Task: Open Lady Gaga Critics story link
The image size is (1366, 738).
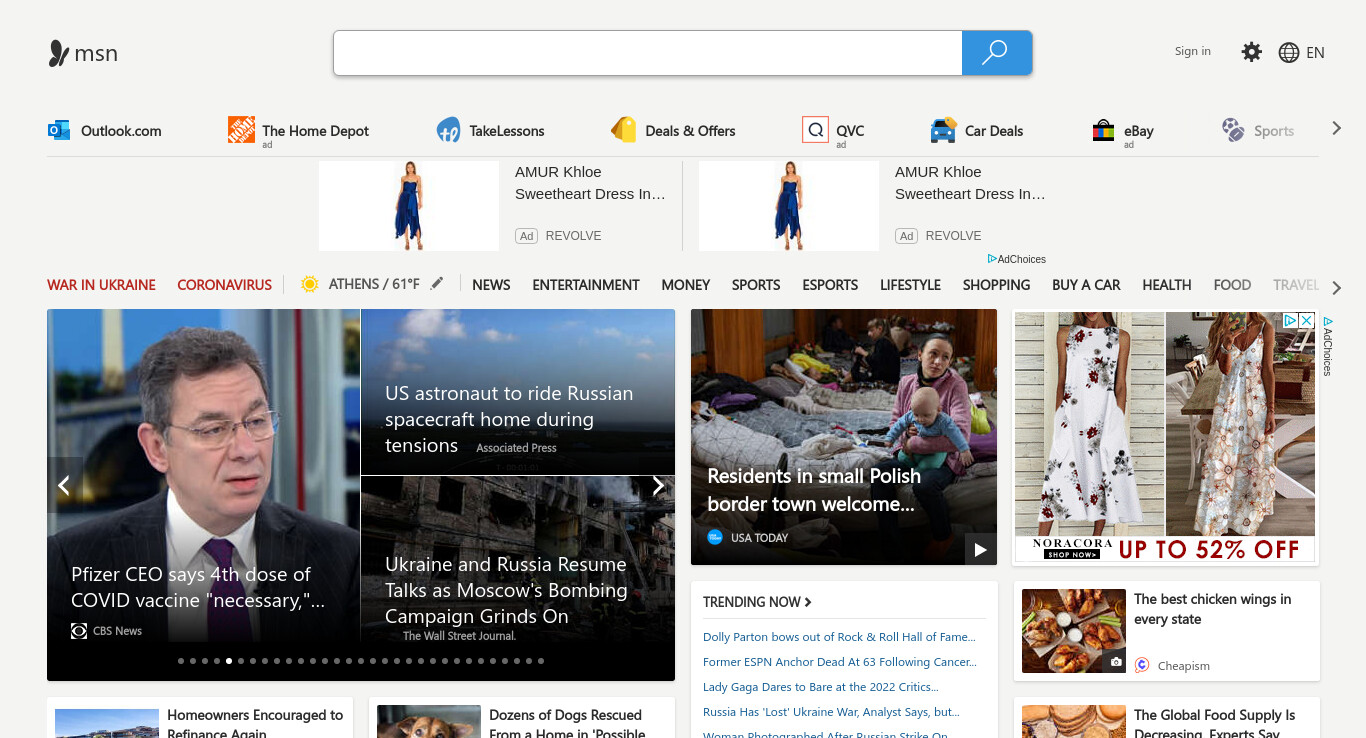Action: [x=821, y=687]
